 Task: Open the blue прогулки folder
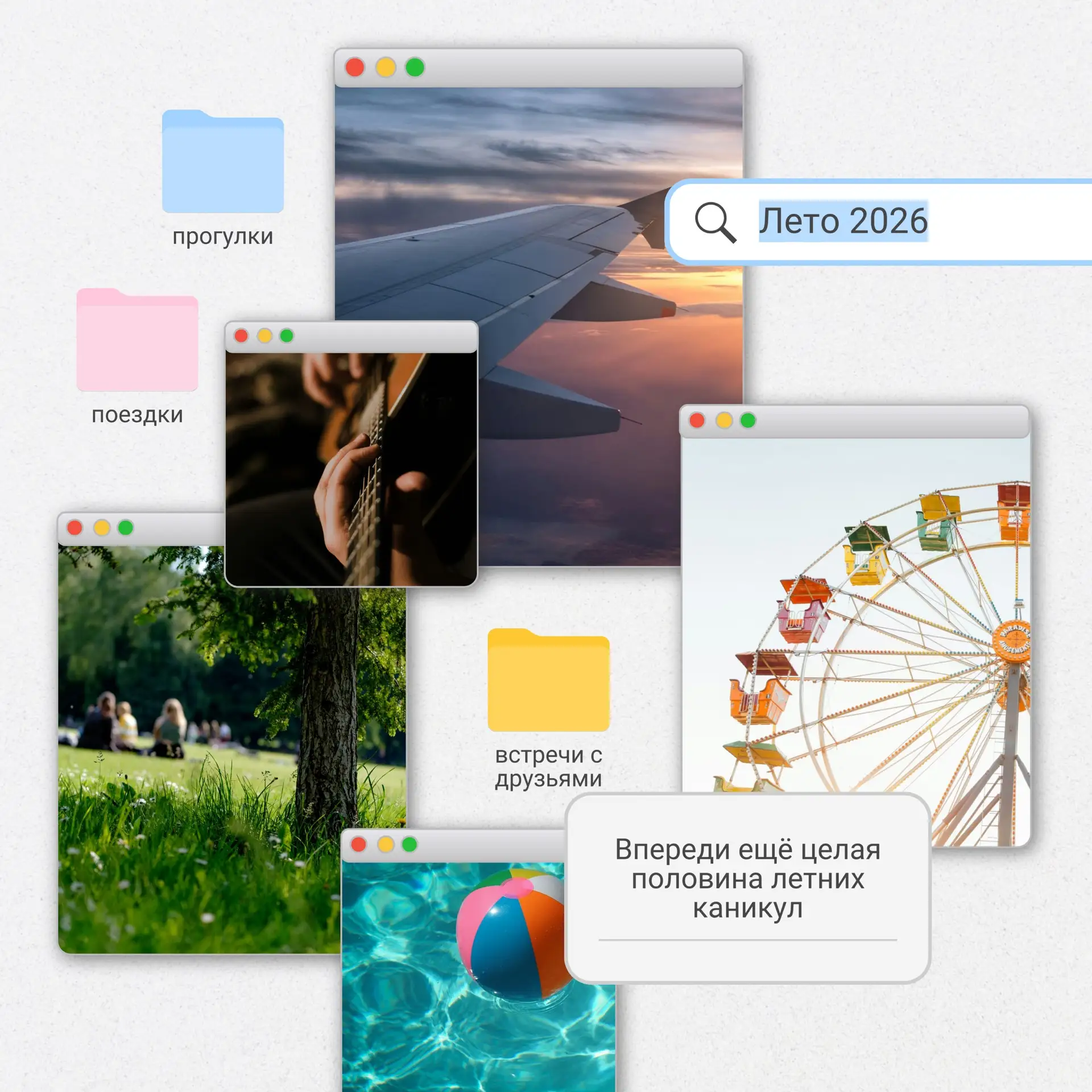click(x=222, y=162)
